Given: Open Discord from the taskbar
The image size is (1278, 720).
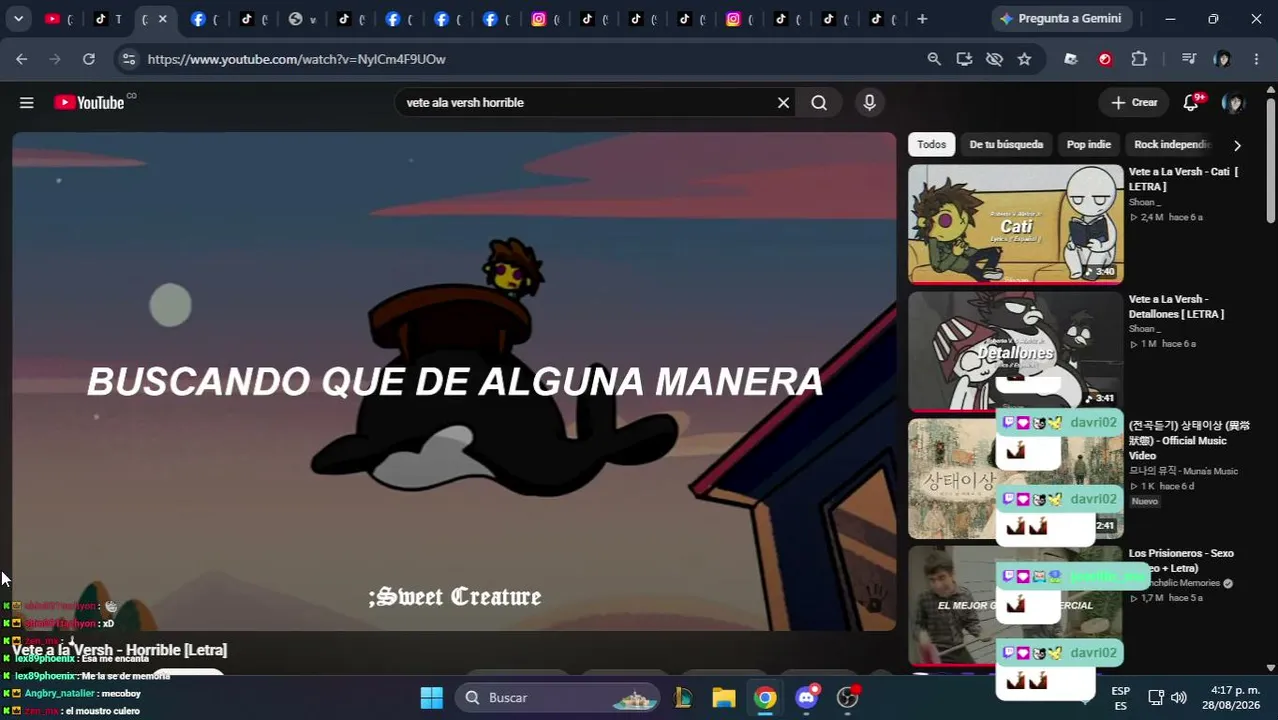Looking at the screenshot, I should point(807,697).
